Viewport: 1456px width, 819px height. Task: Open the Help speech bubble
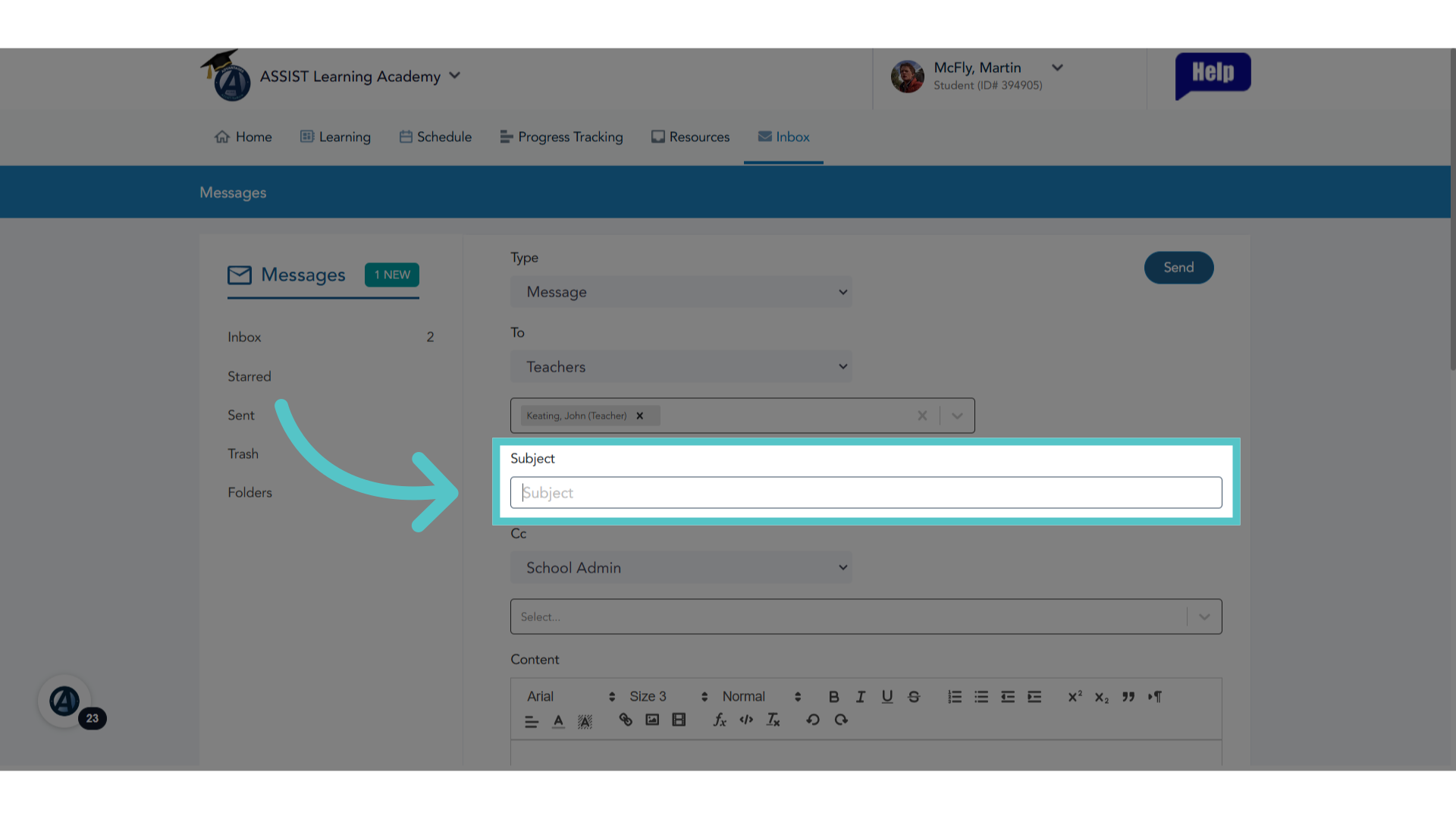click(x=1213, y=76)
